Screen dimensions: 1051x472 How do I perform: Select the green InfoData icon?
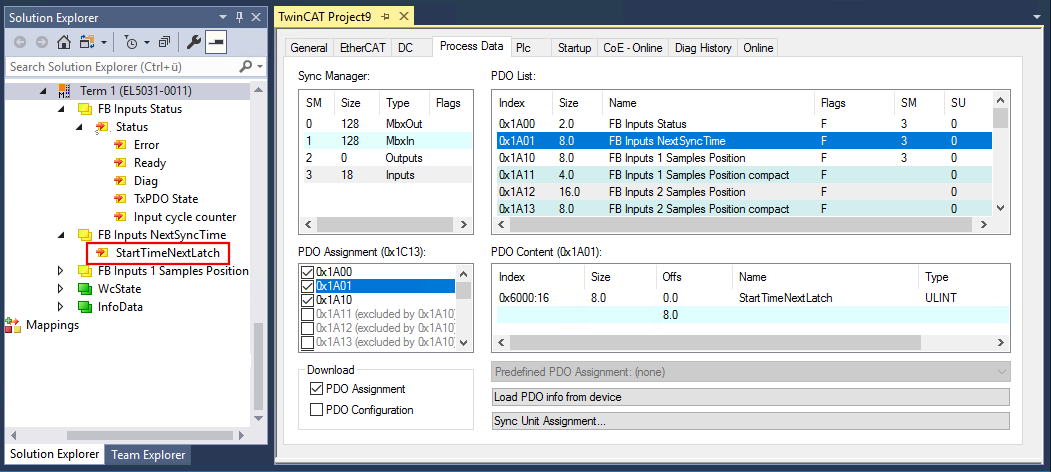[84, 307]
